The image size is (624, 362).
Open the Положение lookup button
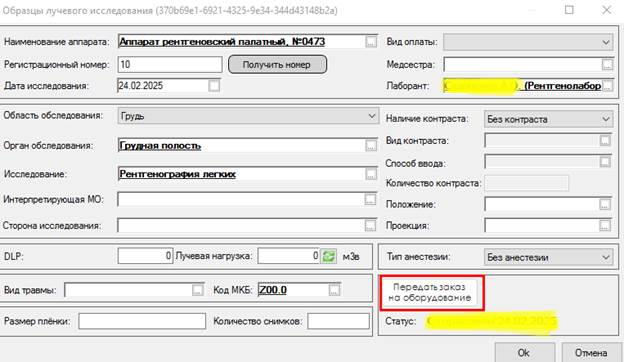point(604,204)
